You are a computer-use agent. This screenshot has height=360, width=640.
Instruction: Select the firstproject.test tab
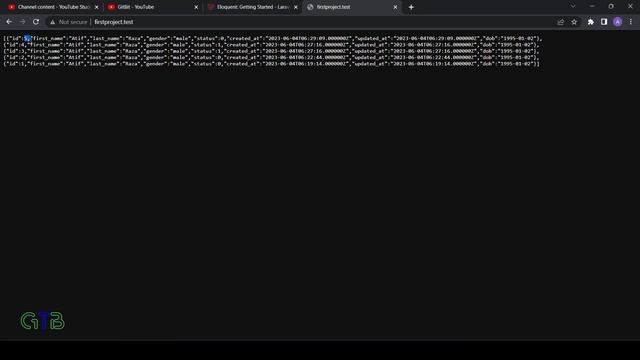pos(352,7)
